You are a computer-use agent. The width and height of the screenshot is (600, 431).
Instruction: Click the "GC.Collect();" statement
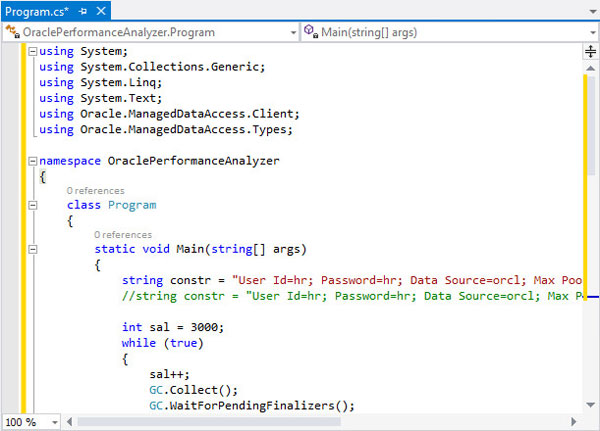click(x=193, y=390)
